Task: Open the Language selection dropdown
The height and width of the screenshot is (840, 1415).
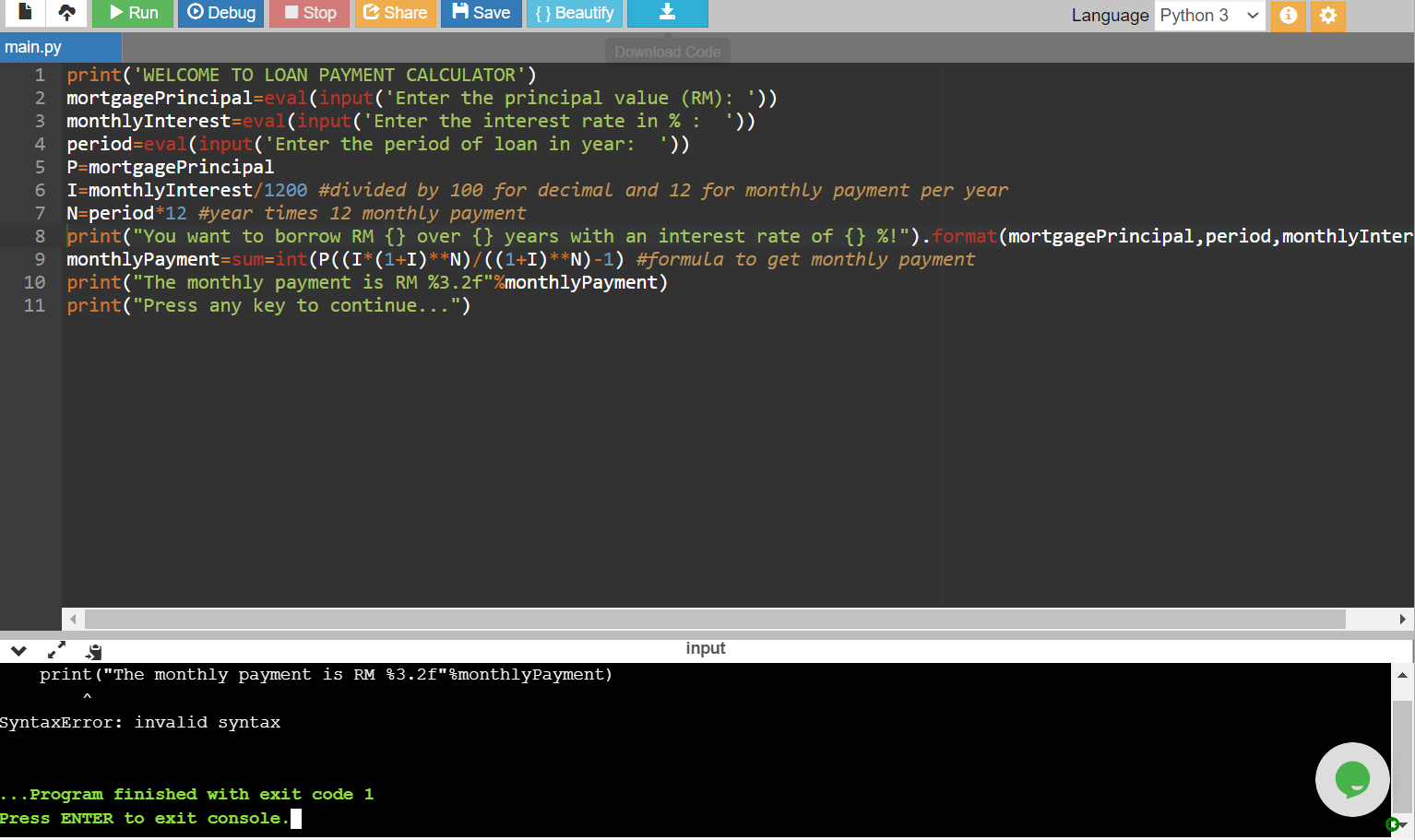Action: tap(1209, 16)
